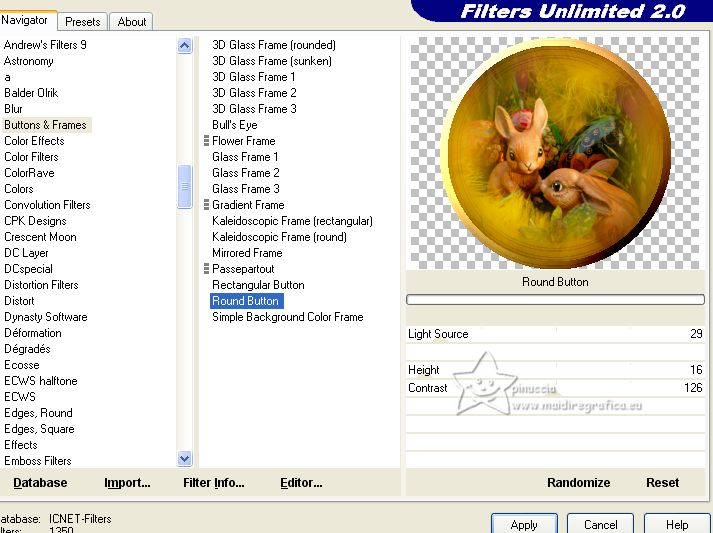Choose the Mirrored Frame filter
Image resolution: width=713 pixels, height=533 pixels.
[247, 253]
